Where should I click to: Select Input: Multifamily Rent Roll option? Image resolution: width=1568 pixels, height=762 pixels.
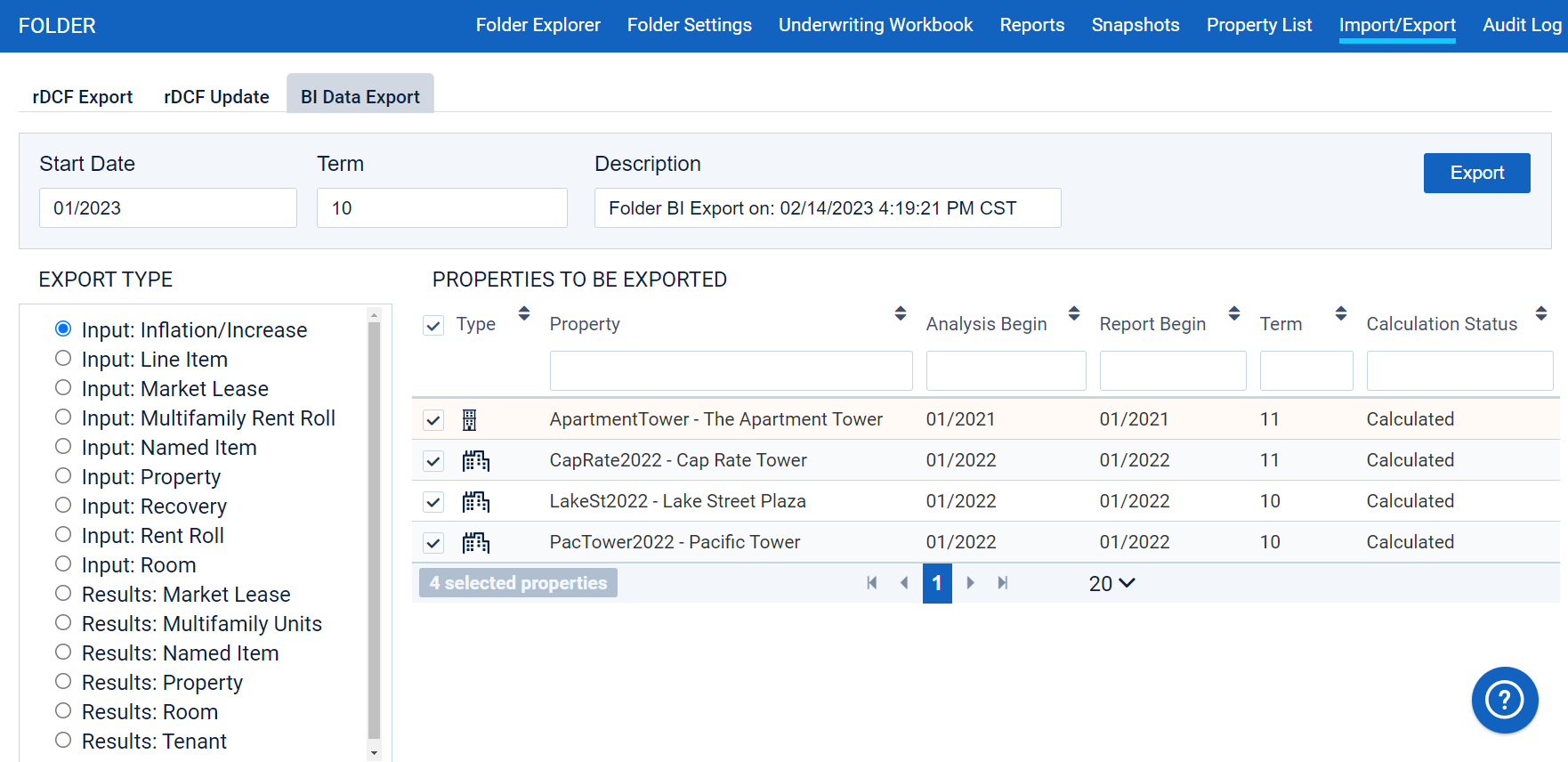click(x=63, y=417)
